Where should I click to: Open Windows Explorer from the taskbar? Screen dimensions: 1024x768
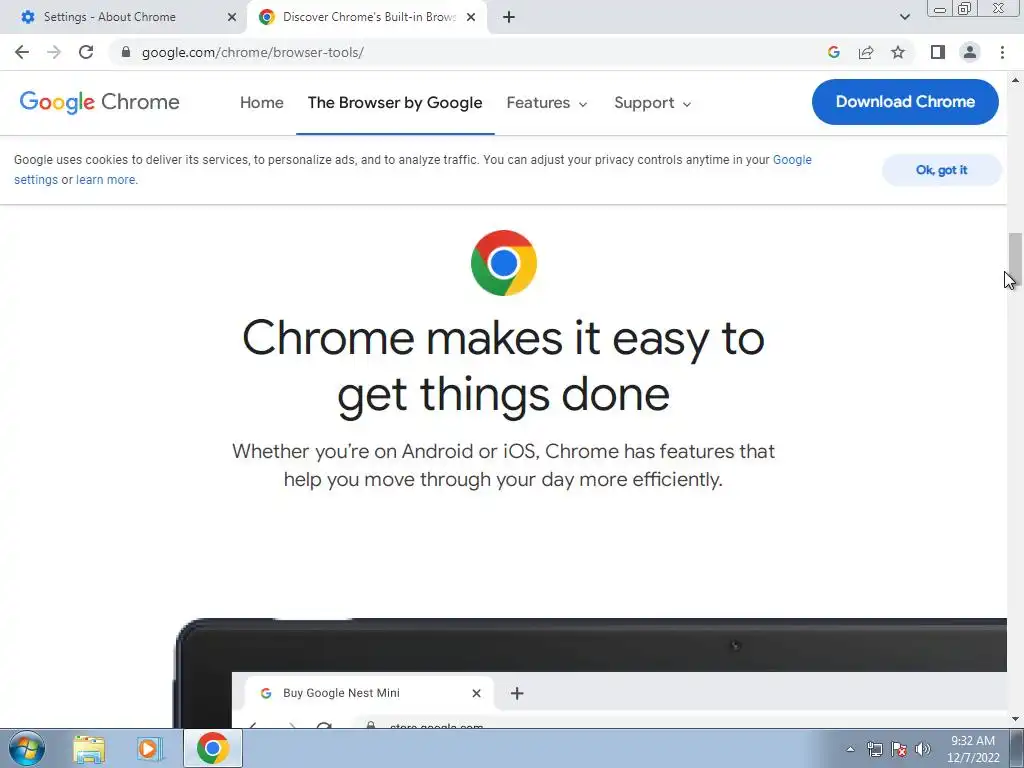(x=89, y=749)
